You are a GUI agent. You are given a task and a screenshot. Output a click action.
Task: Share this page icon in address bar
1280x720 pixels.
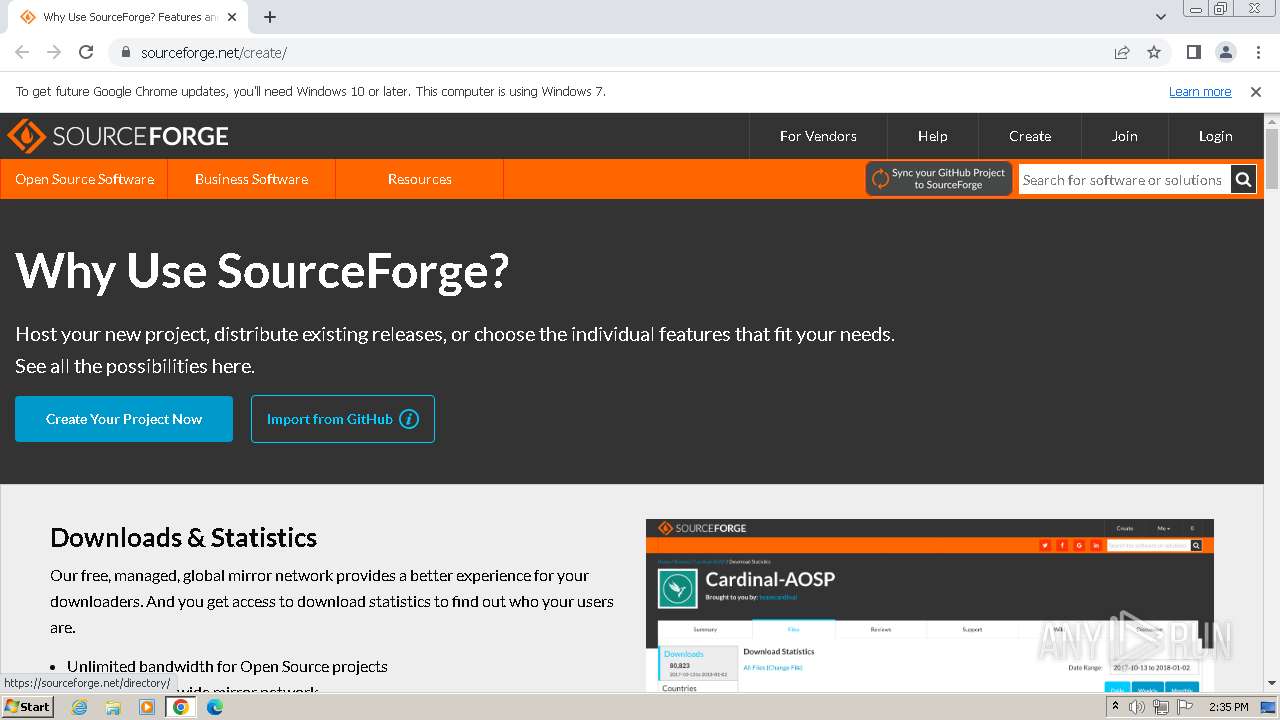[1122, 52]
